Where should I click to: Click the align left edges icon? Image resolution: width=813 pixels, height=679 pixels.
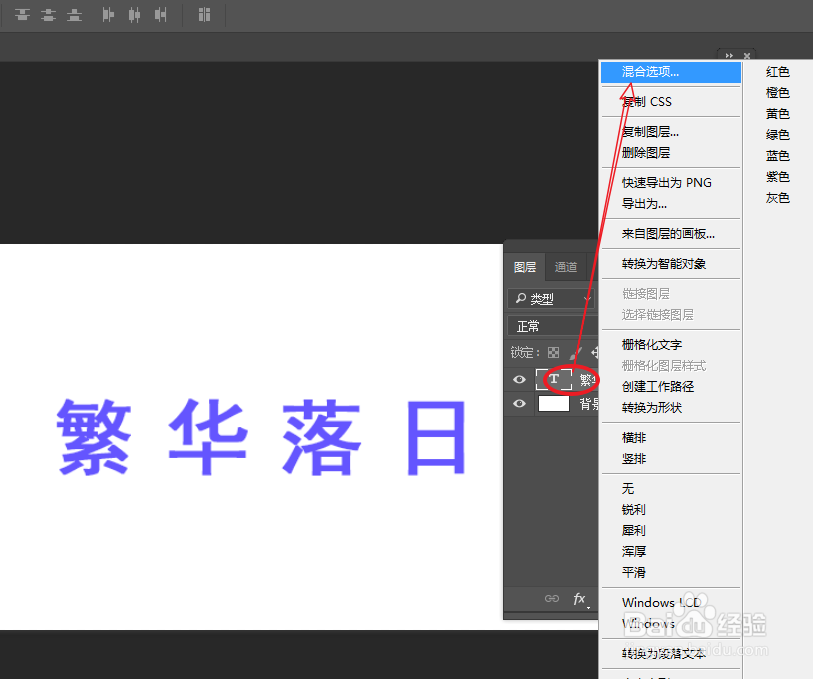(107, 15)
